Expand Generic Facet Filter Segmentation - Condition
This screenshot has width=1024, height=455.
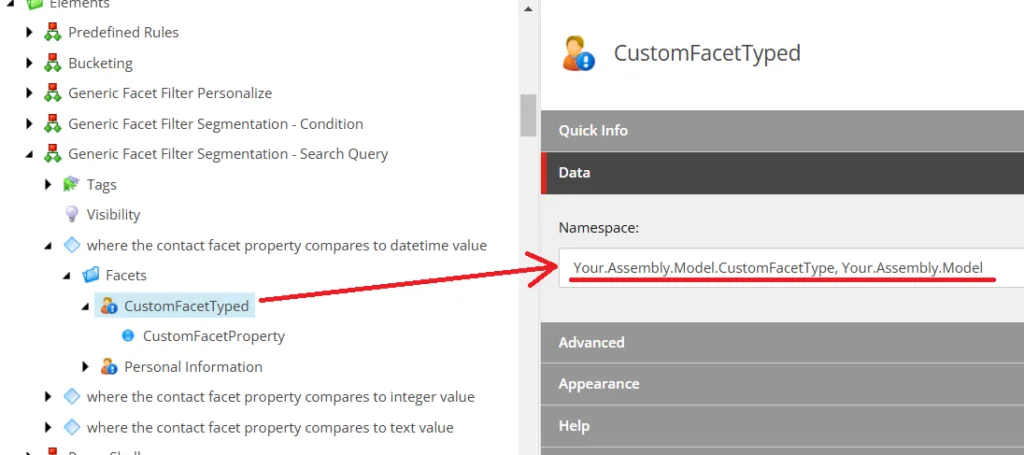[29, 123]
